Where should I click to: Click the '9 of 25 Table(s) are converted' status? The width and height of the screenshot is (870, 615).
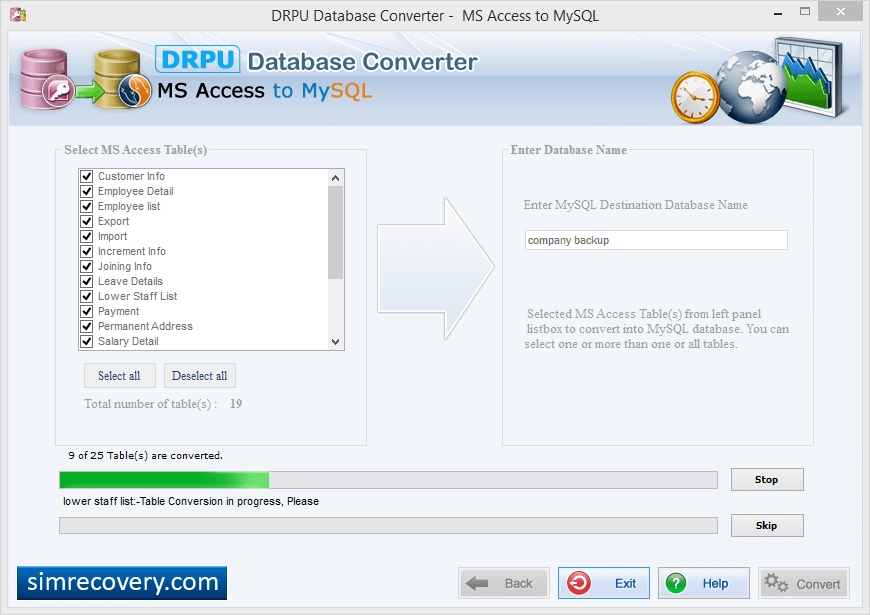(145, 456)
